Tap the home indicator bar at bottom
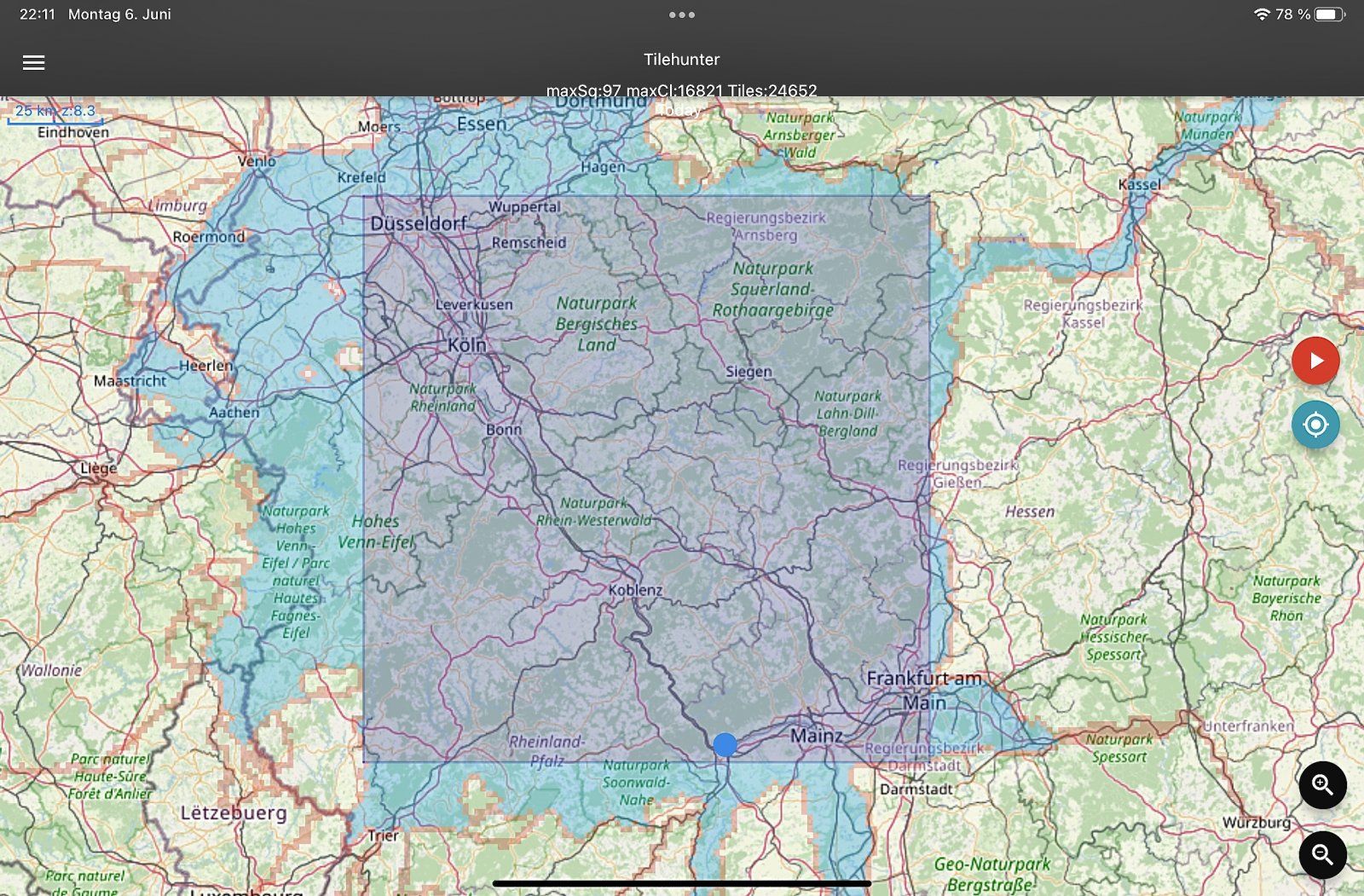The width and height of the screenshot is (1364, 896). pyautogui.click(x=681, y=883)
